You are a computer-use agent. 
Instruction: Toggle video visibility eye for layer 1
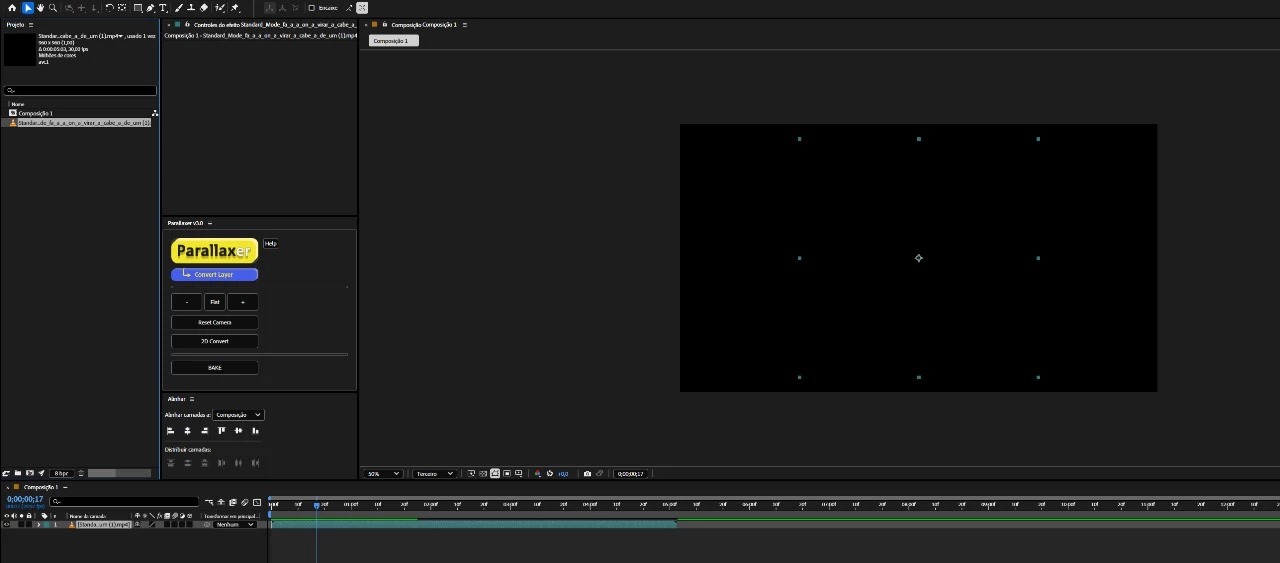6,524
